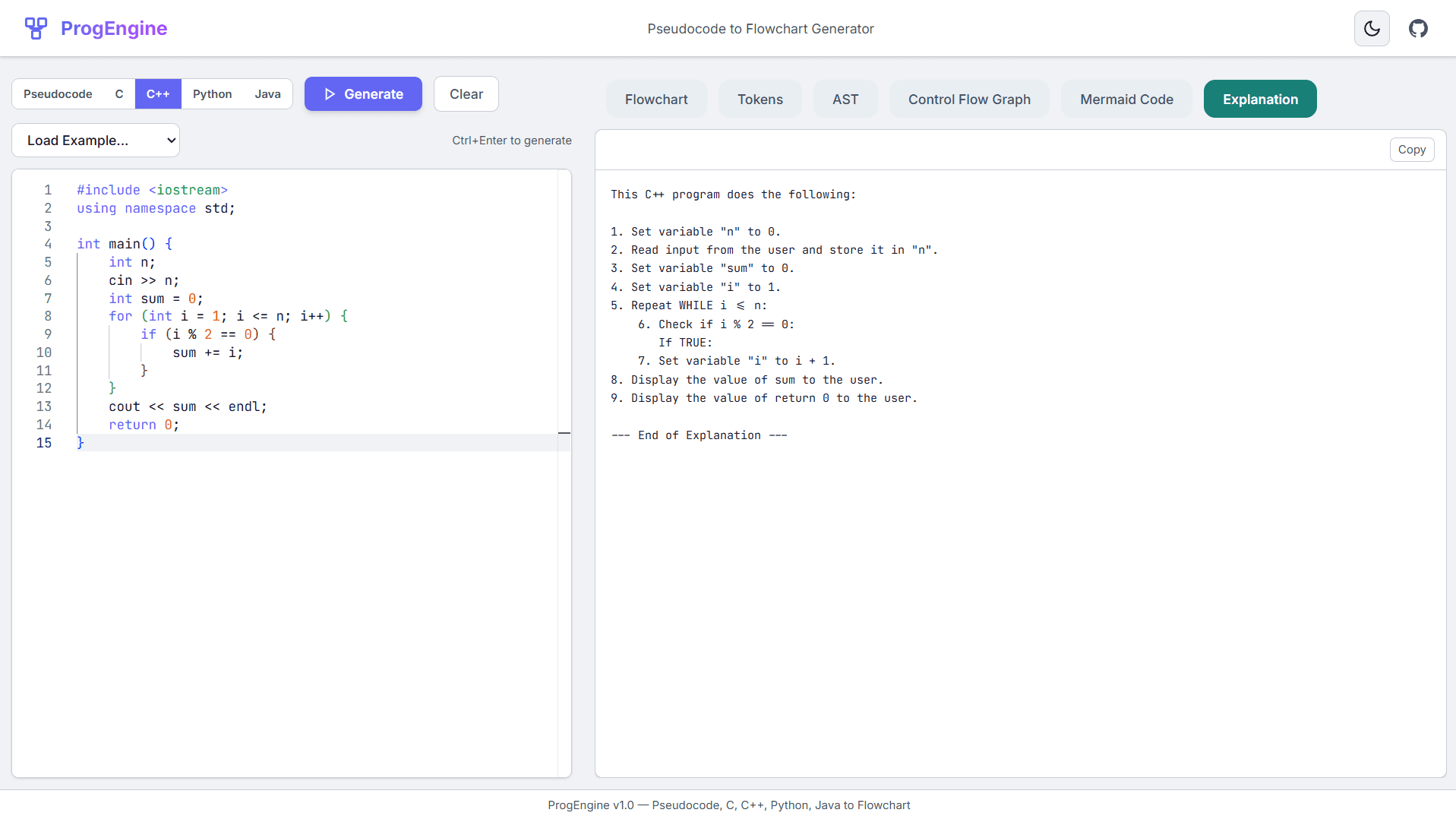Click the 'End of Explanation' text
Screen dimensions: 1456x819
click(x=699, y=435)
